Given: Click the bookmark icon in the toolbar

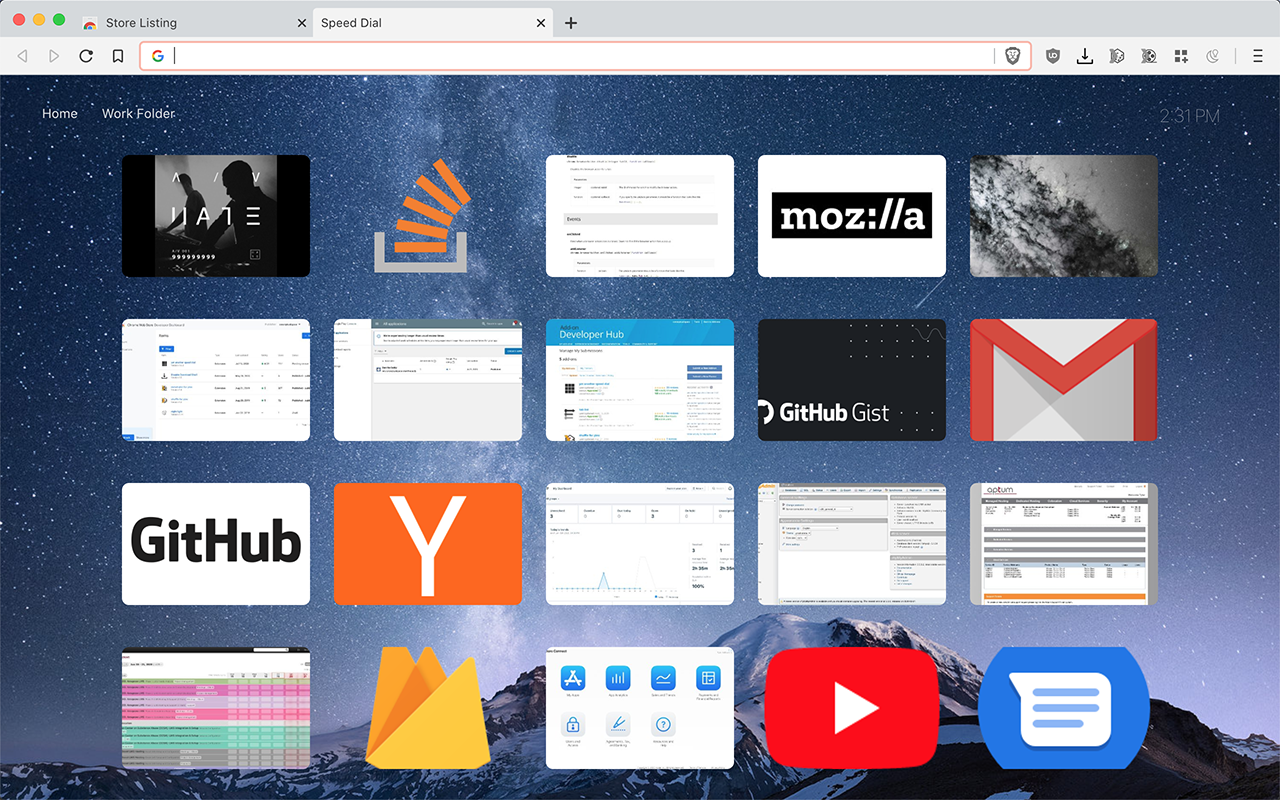Looking at the screenshot, I should click(x=118, y=56).
